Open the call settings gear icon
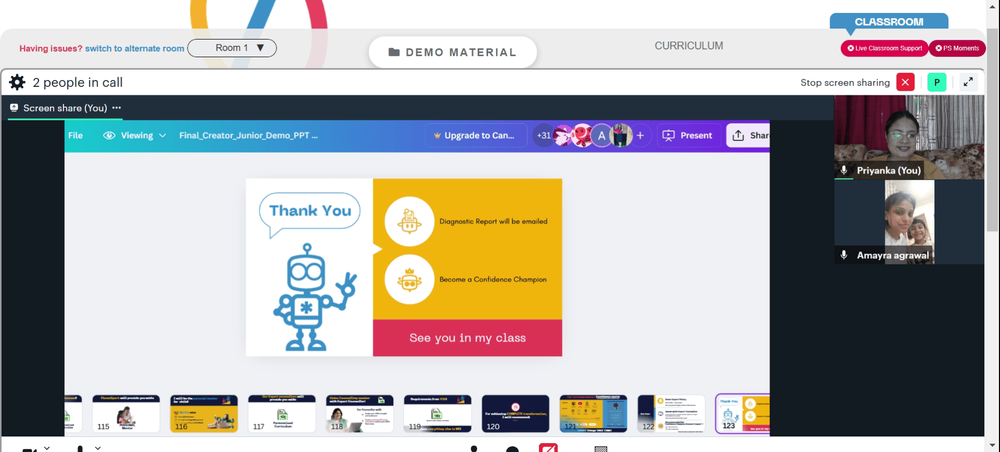The width and height of the screenshot is (1000, 452). (x=17, y=82)
